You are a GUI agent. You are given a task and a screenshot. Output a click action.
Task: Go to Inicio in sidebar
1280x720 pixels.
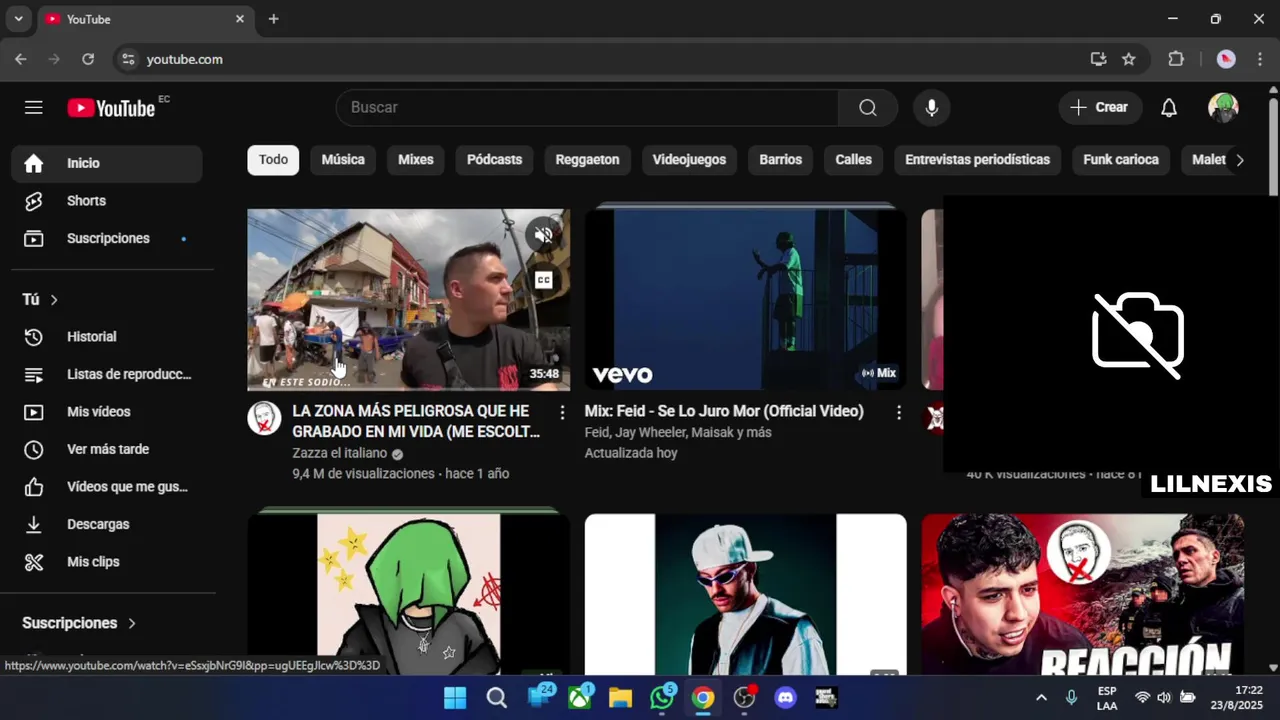pos(107,163)
